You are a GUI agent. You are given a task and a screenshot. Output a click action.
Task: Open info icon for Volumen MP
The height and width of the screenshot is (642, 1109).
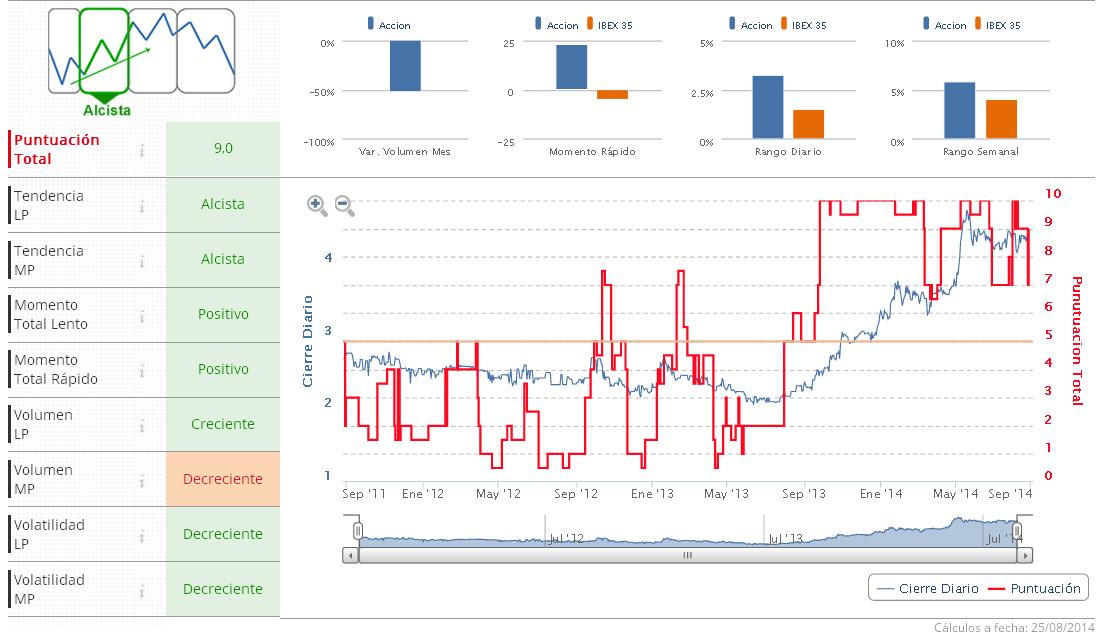click(142, 481)
